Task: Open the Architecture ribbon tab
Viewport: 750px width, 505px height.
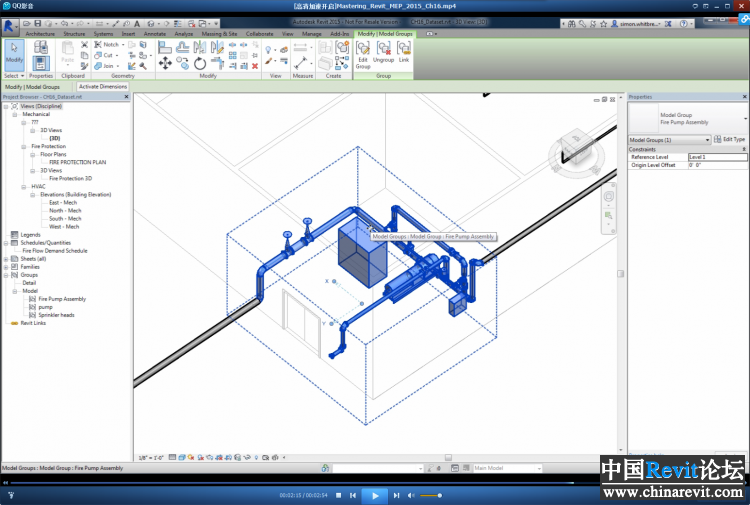Action: coord(40,34)
